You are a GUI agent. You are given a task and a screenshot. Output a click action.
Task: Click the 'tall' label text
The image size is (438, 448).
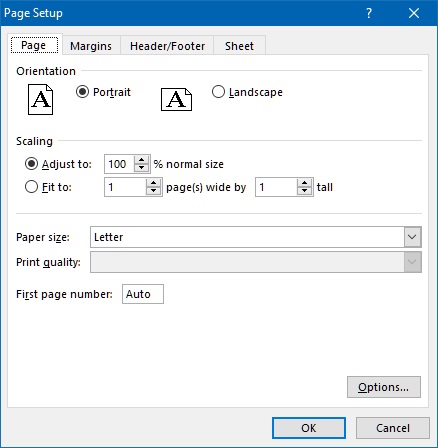[x=325, y=187]
